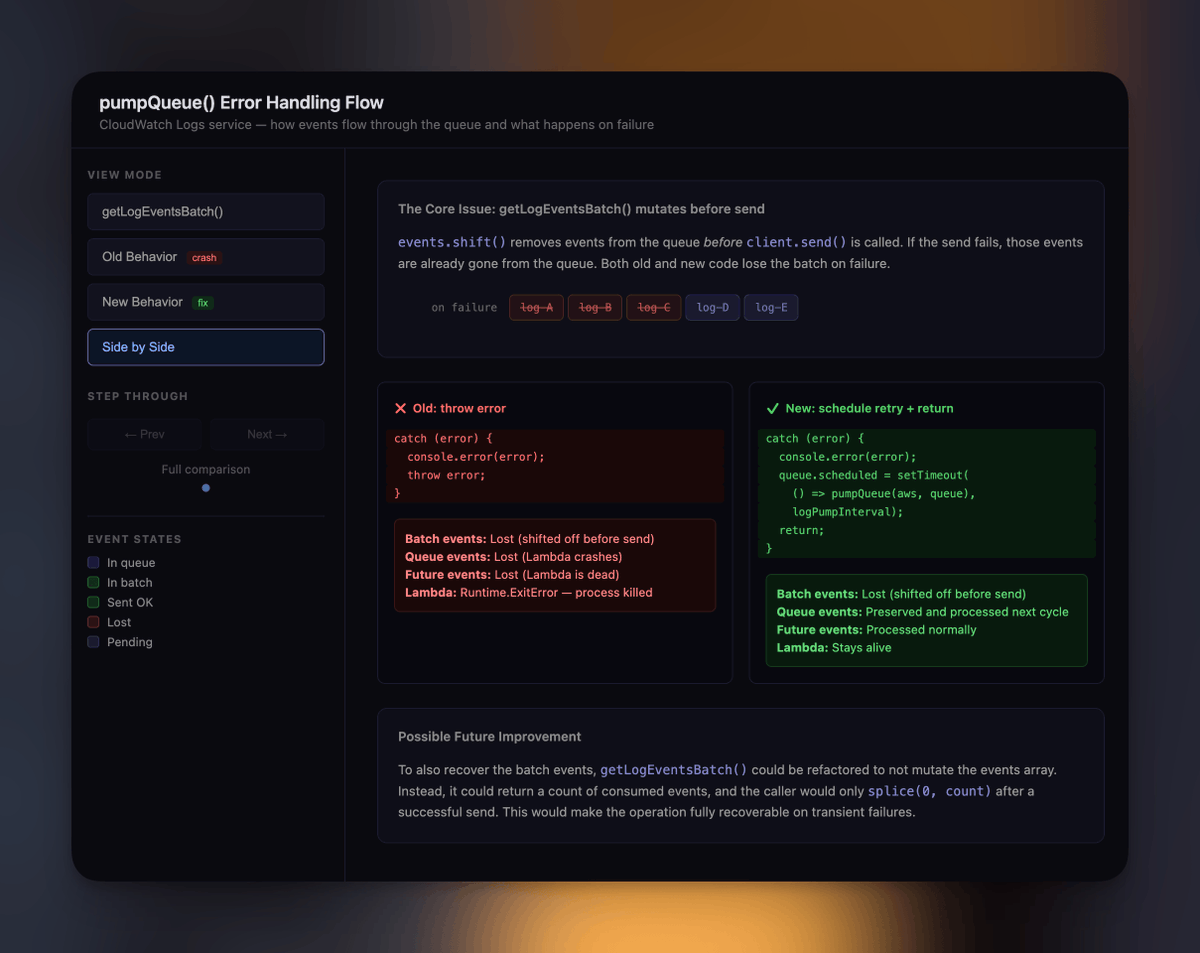The image size is (1200, 953).
Task: Click the 'on failure' label
Action: 464,308
